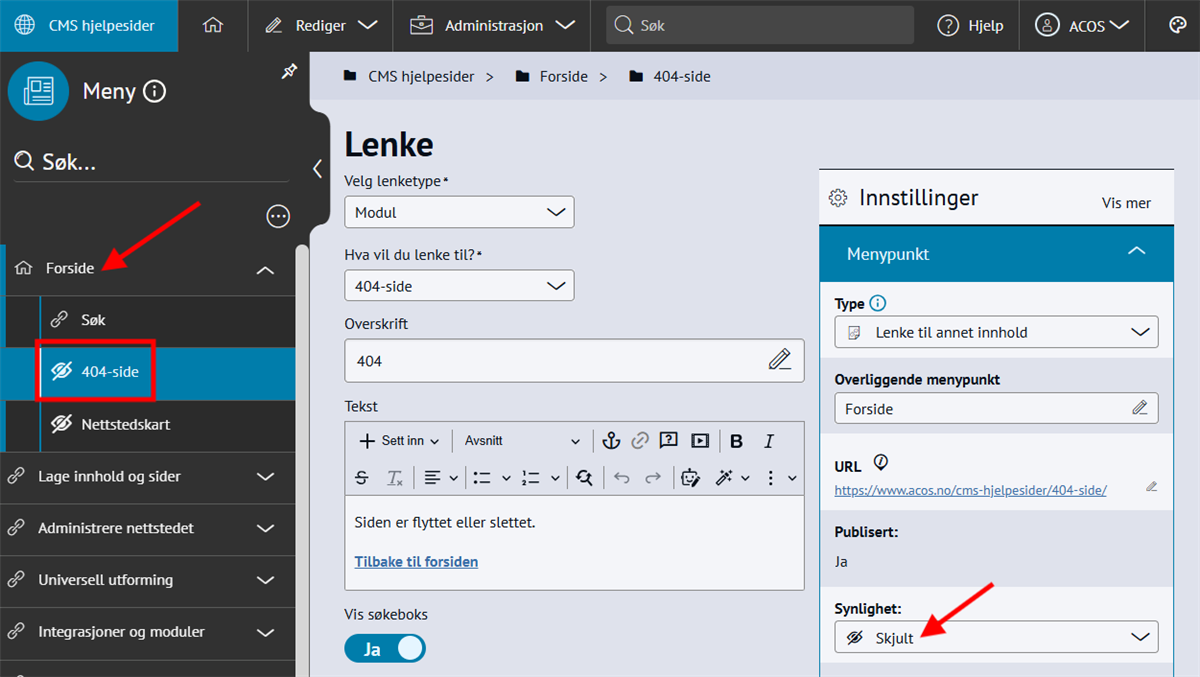Toggle the Vis søkeboks switch
The height and width of the screenshot is (677, 1200).
click(385, 649)
